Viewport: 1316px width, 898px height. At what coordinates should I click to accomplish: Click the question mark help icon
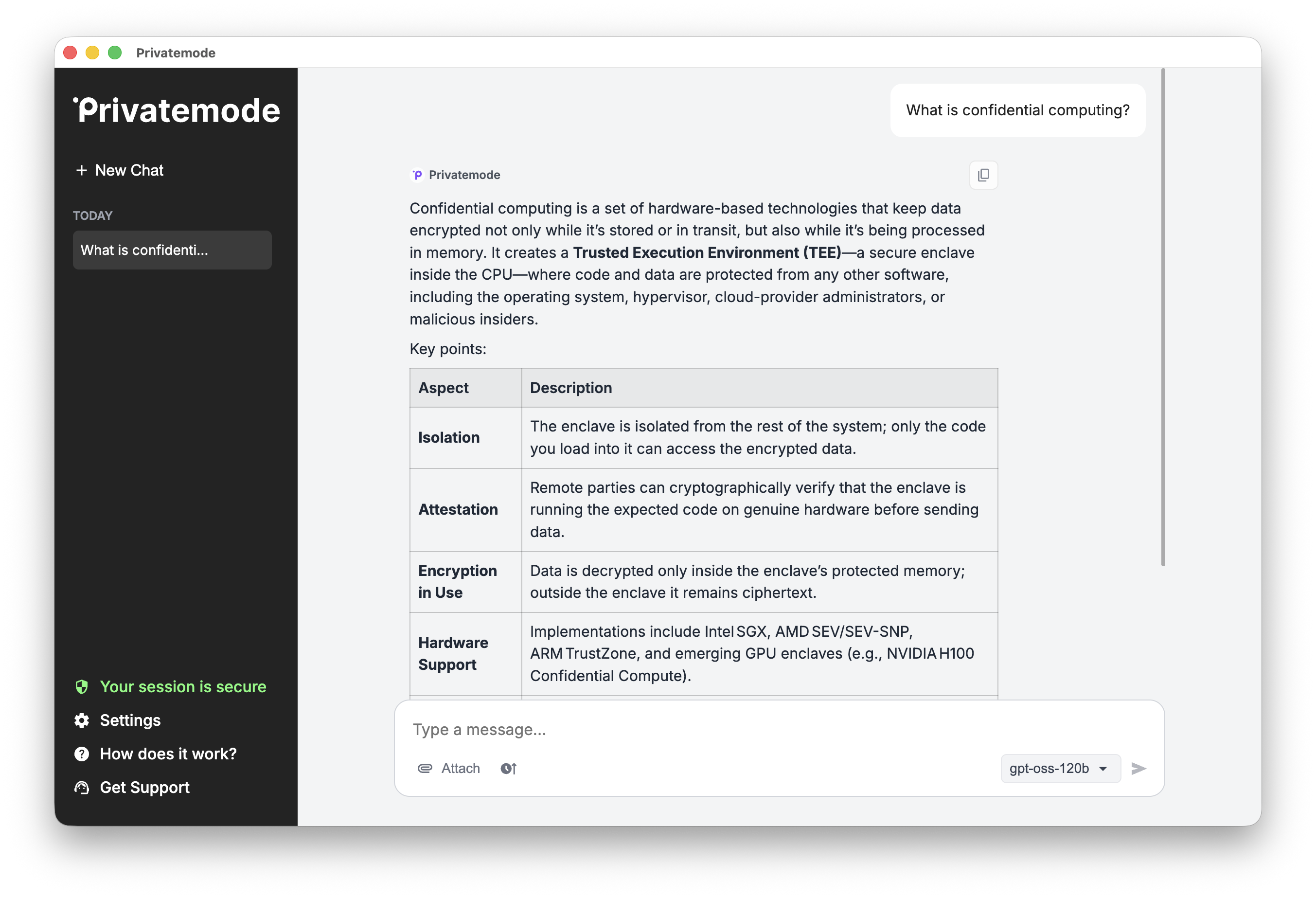pyautogui.click(x=82, y=754)
